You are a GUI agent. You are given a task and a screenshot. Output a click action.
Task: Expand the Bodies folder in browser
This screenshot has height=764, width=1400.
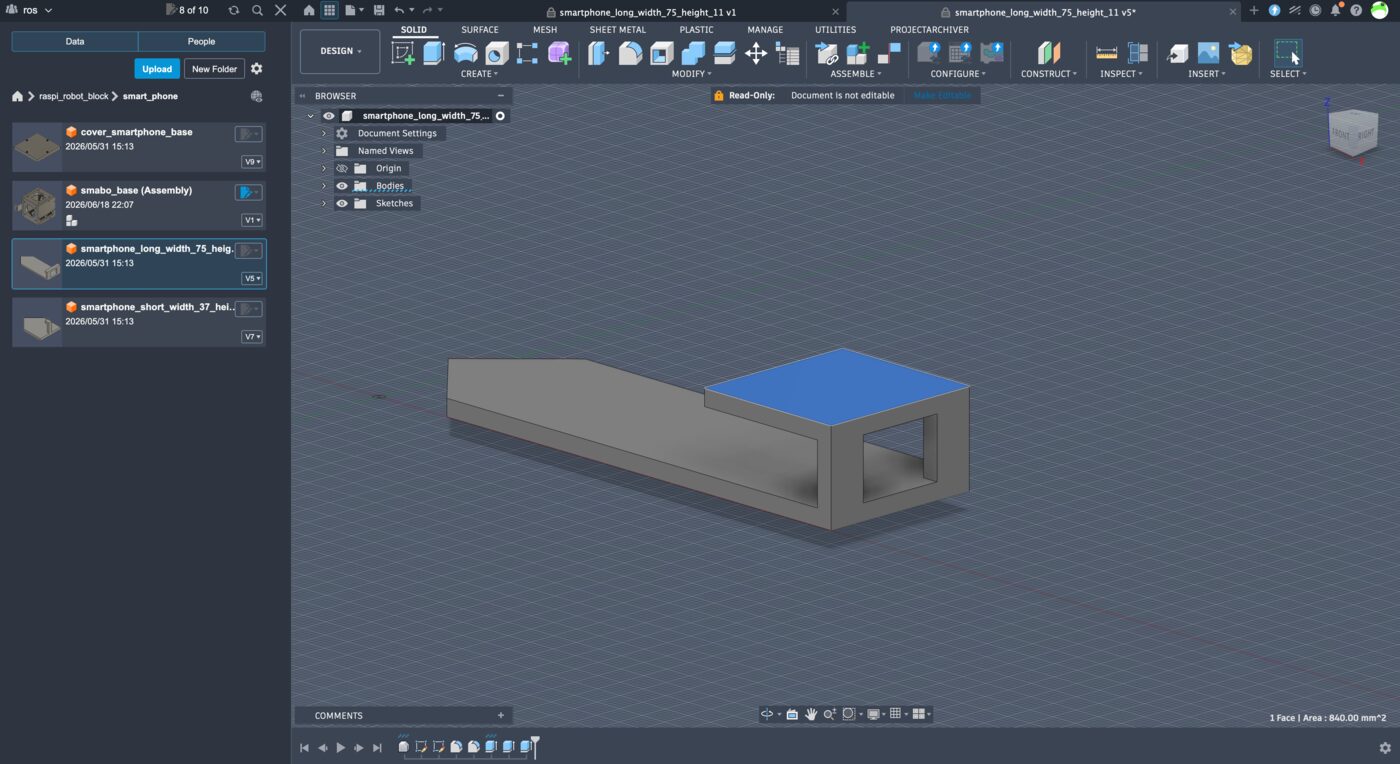(324, 186)
